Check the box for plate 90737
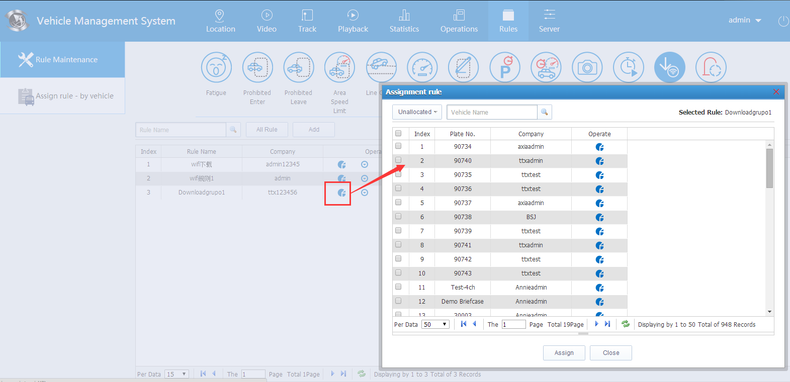Viewport: 790px width, 382px height. point(399,202)
